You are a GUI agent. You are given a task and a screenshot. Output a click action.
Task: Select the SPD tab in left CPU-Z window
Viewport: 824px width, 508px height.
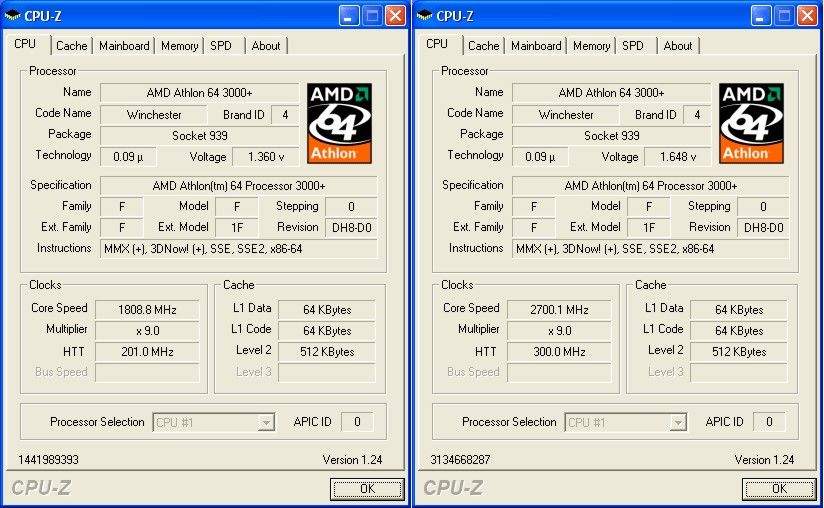221,46
